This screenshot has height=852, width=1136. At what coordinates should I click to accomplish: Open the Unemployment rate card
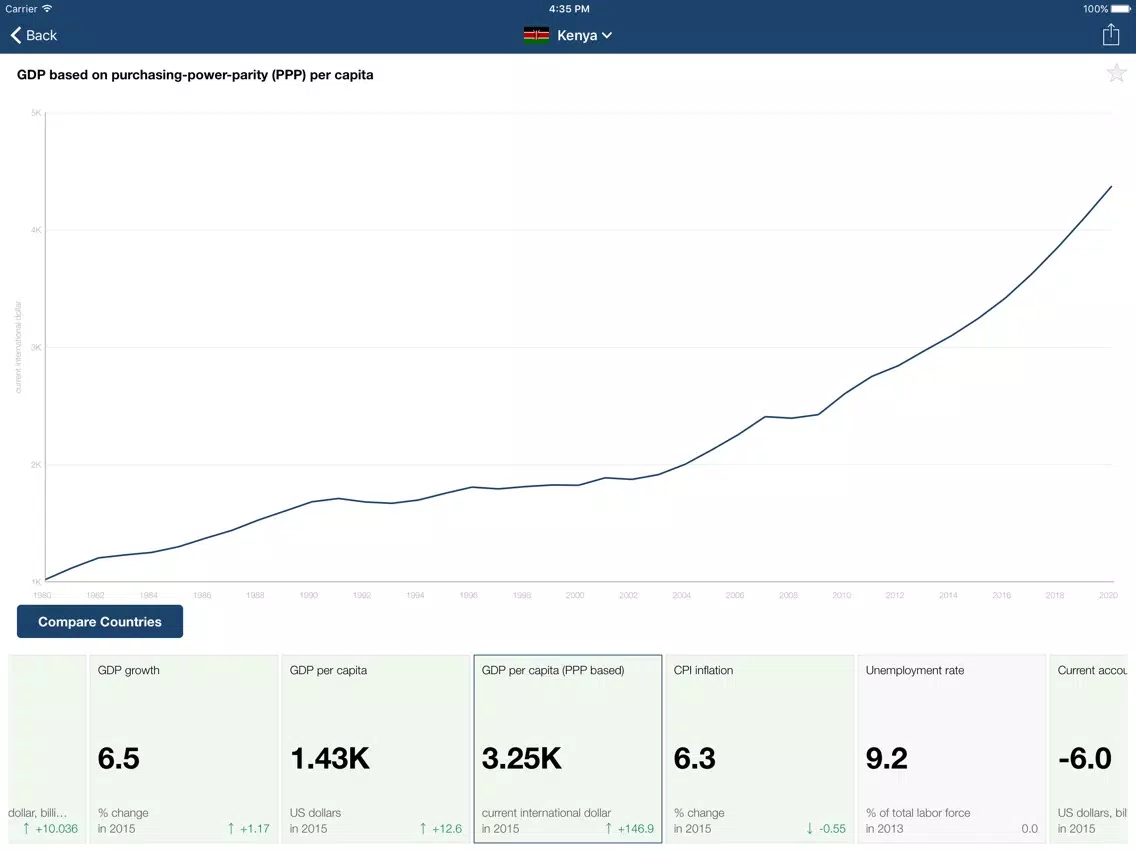[x=951, y=749]
